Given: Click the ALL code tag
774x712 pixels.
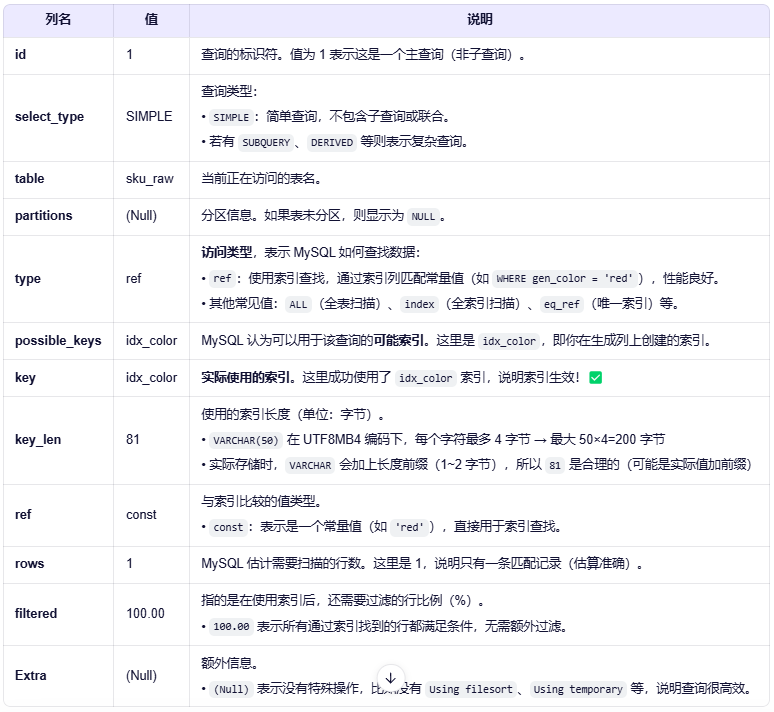Looking at the screenshot, I should pyautogui.click(x=298, y=305).
